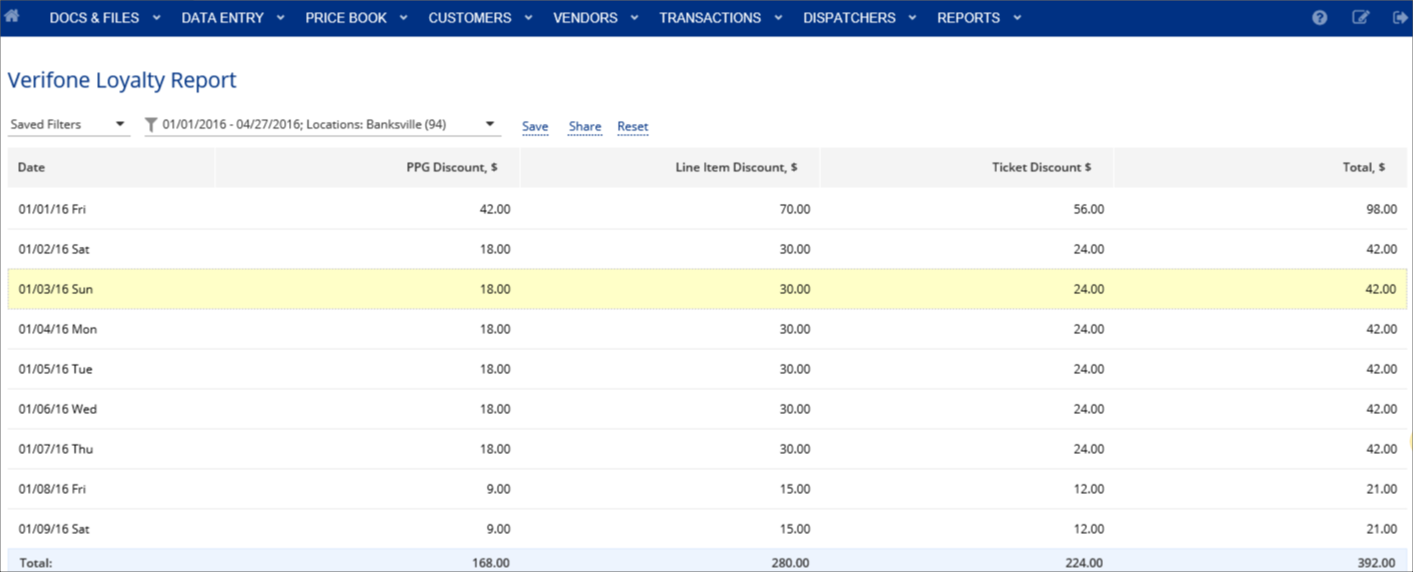Click PPG Discount value 42.00

(495, 209)
